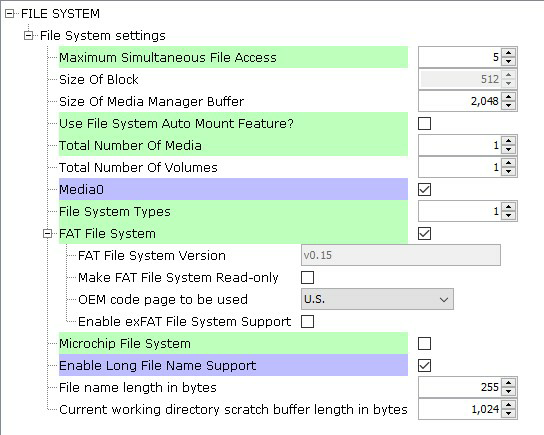Viewport: 544px width, 435px height.
Task: Select the Size Of Media Manager Buffer row
Action: [151, 101]
